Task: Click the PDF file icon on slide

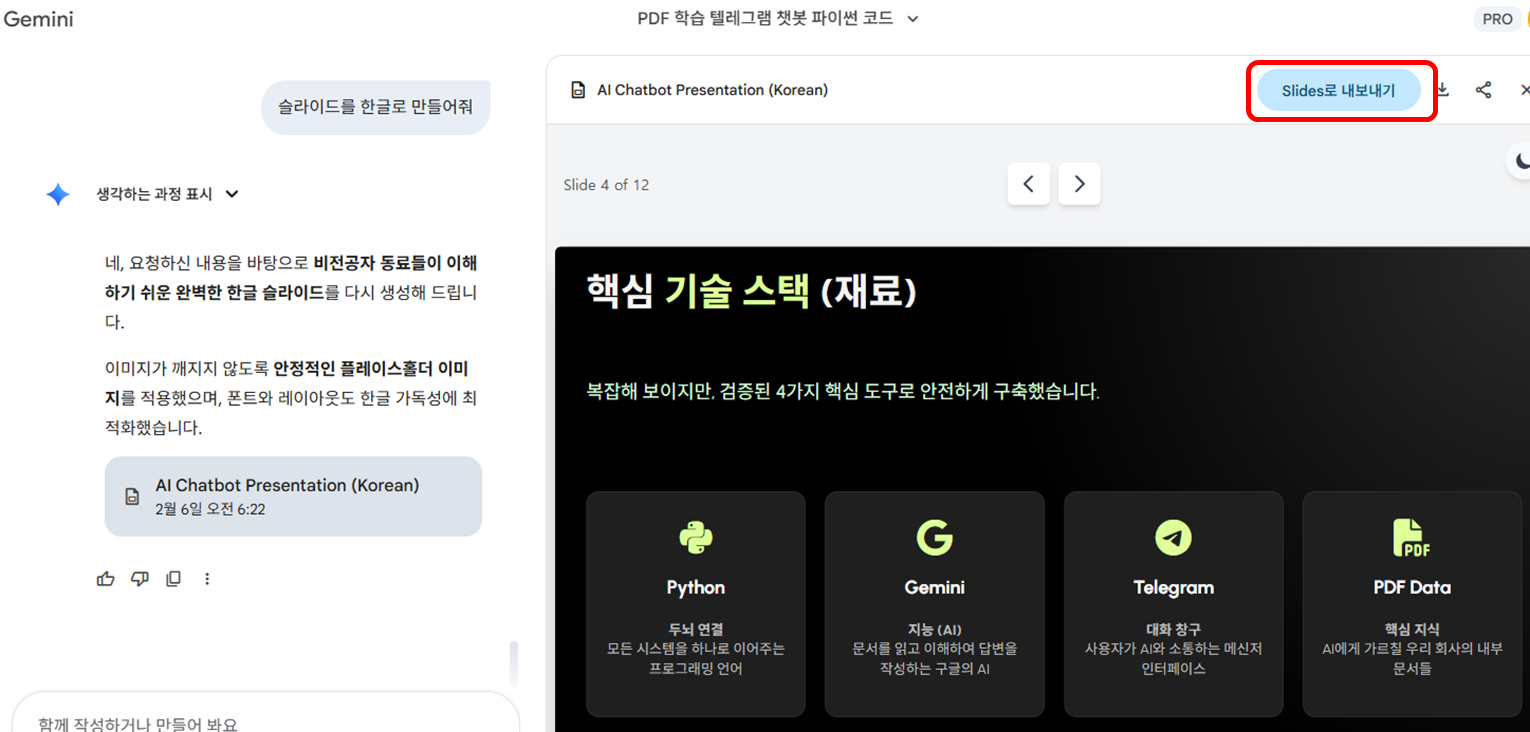Action: (x=1412, y=538)
